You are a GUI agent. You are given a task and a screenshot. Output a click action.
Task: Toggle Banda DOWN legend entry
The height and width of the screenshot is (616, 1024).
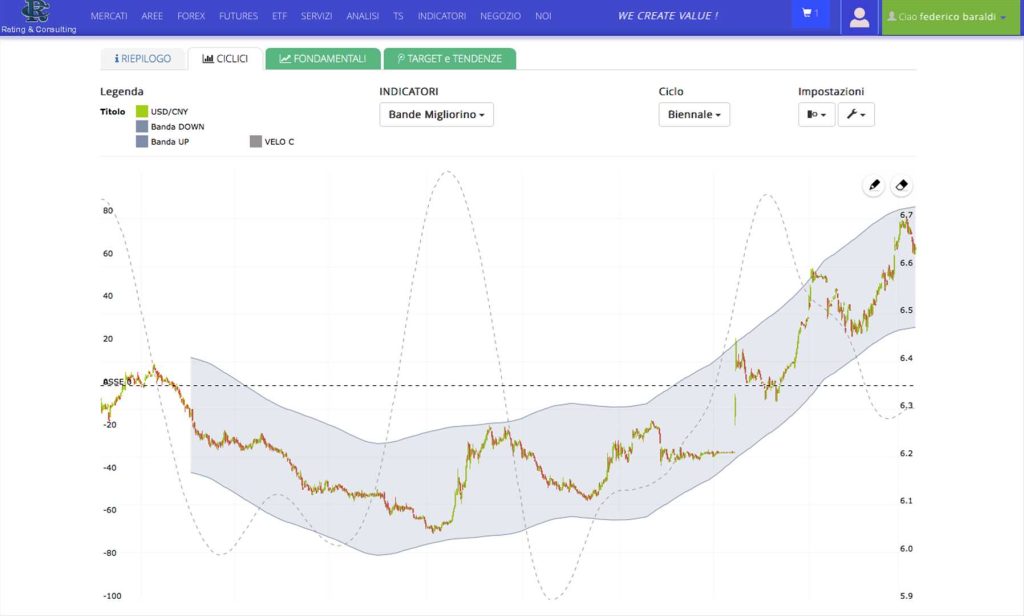[x=170, y=127]
